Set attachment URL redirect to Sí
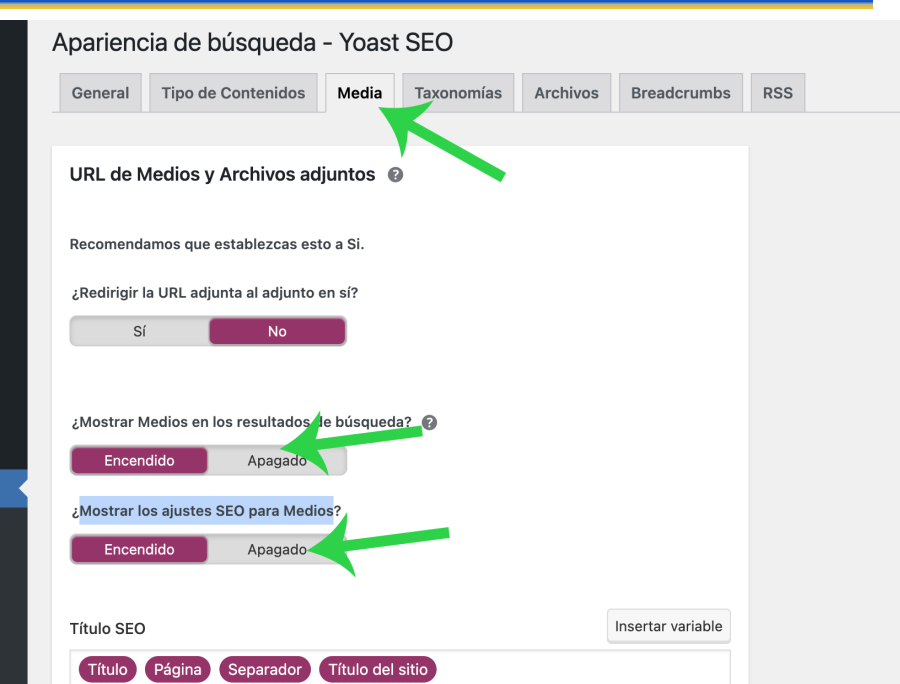This screenshot has height=684, width=900. (139, 332)
